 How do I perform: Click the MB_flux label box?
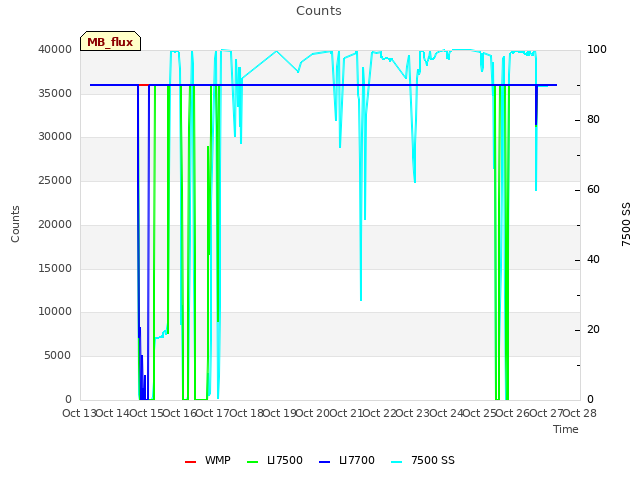point(110,41)
